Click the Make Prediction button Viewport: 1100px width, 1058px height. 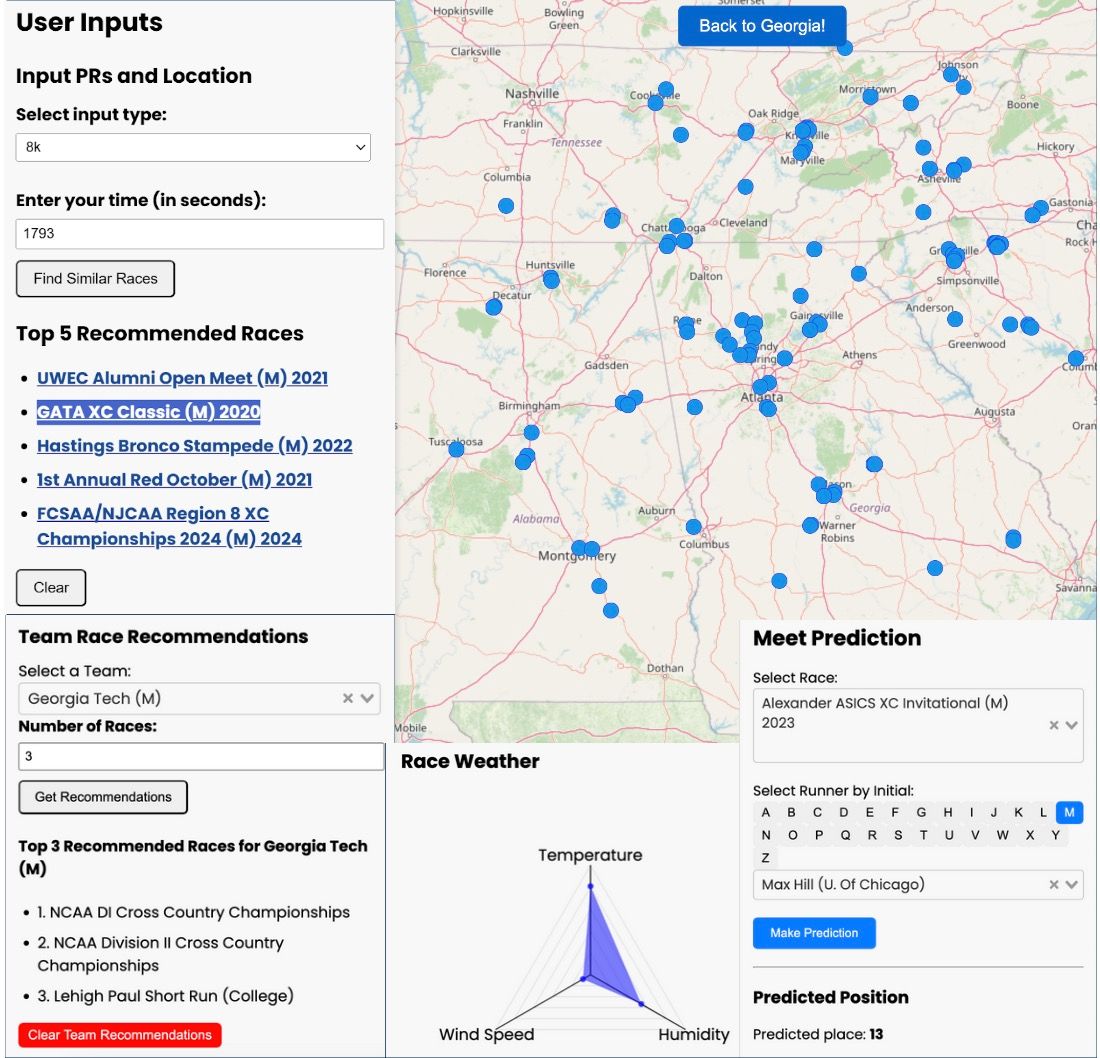point(814,933)
